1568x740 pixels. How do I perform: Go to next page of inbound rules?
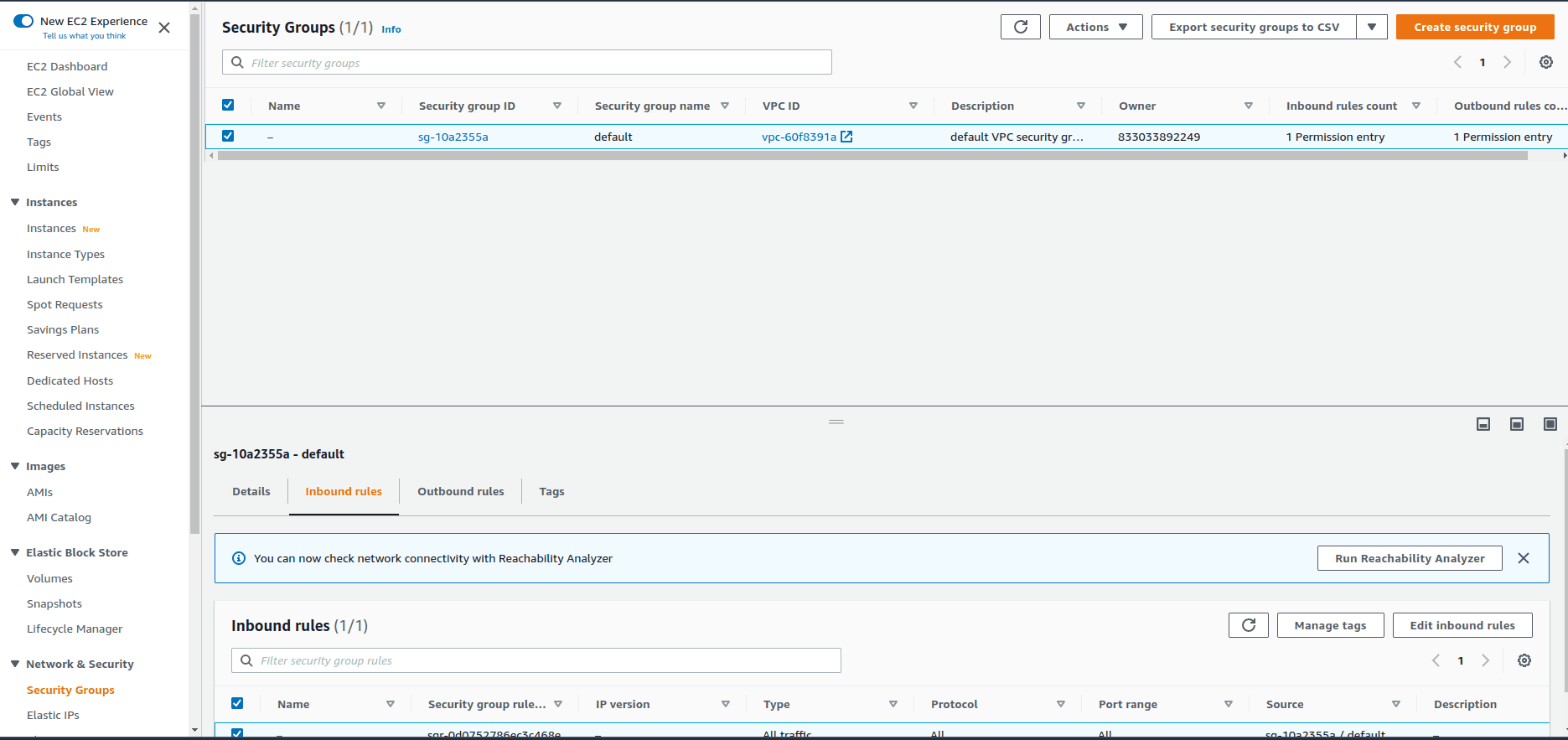pos(1486,660)
